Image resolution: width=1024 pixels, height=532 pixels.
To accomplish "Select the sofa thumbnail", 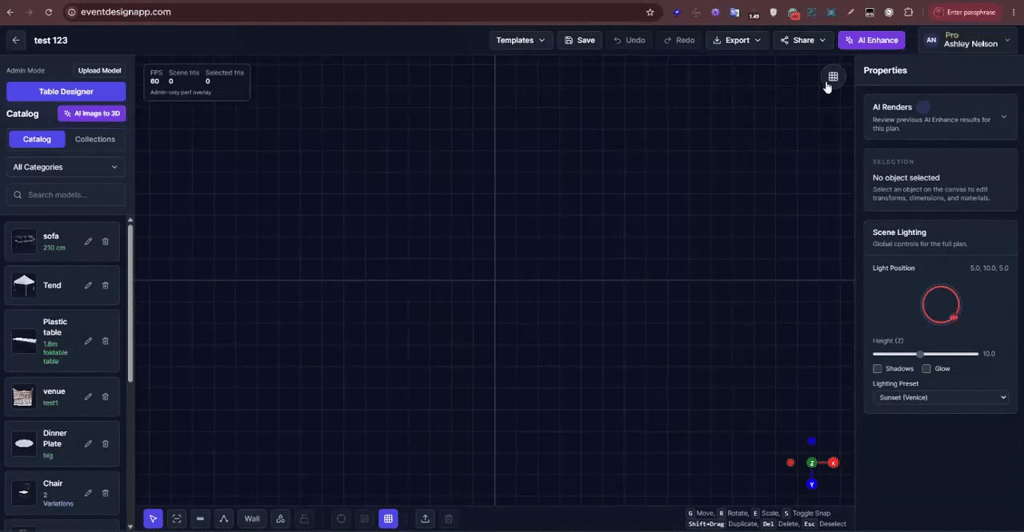I will tap(24, 241).
